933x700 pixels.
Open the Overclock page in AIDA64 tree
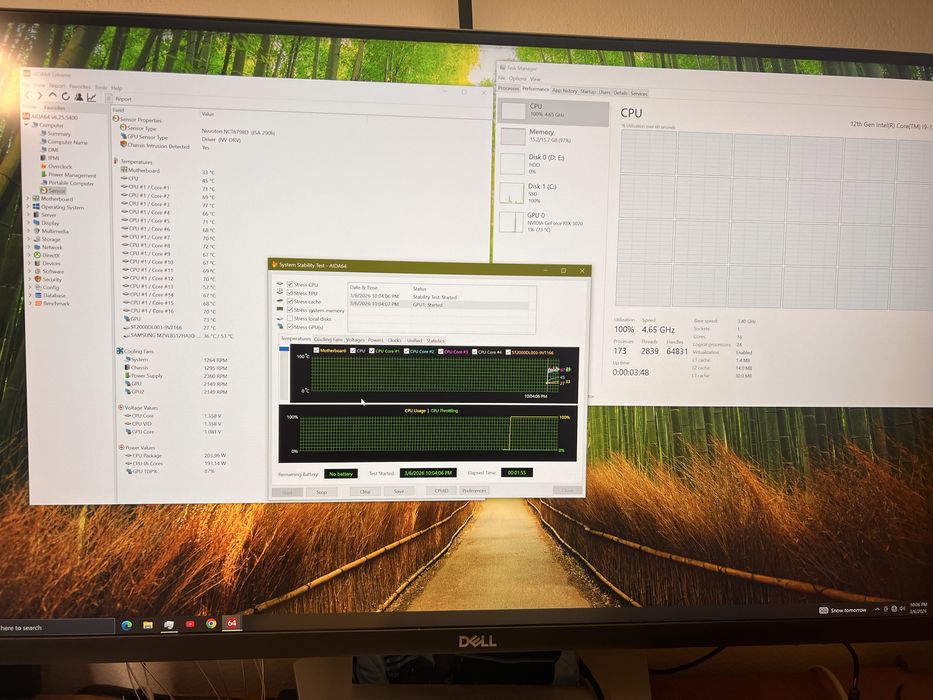(x=56, y=167)
